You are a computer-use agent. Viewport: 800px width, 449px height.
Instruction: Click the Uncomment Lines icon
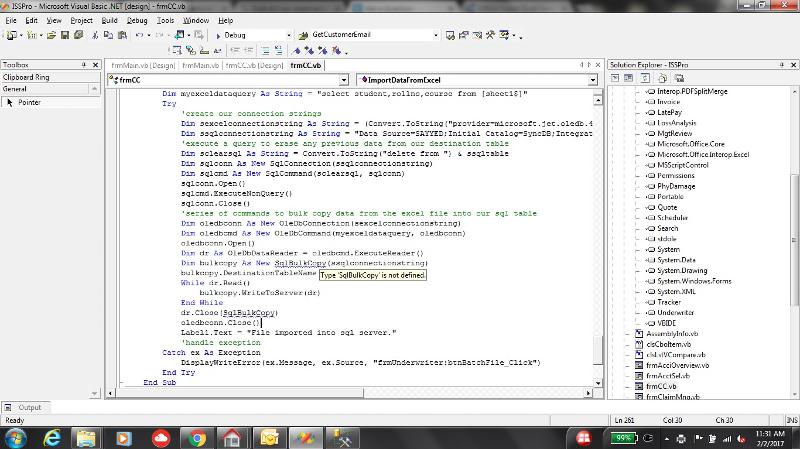(x=279, y=51)
